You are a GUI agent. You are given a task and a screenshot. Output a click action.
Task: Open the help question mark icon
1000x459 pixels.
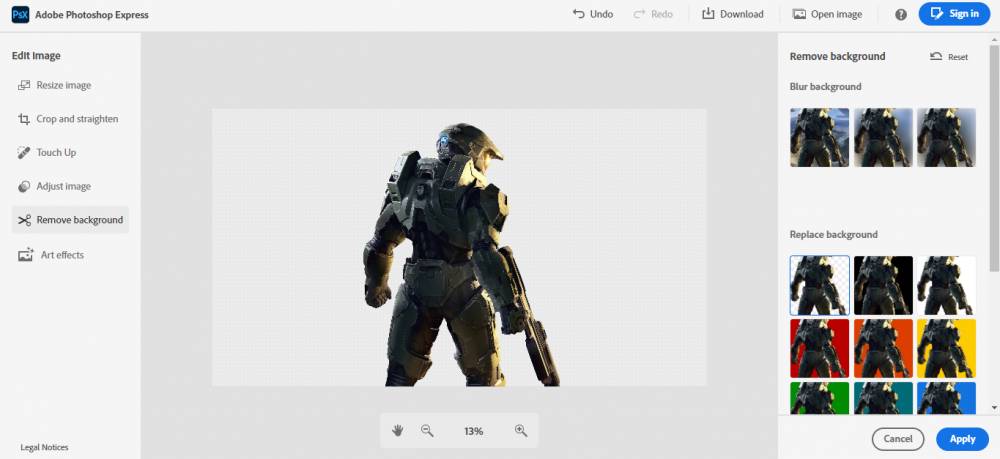(901, 14)
